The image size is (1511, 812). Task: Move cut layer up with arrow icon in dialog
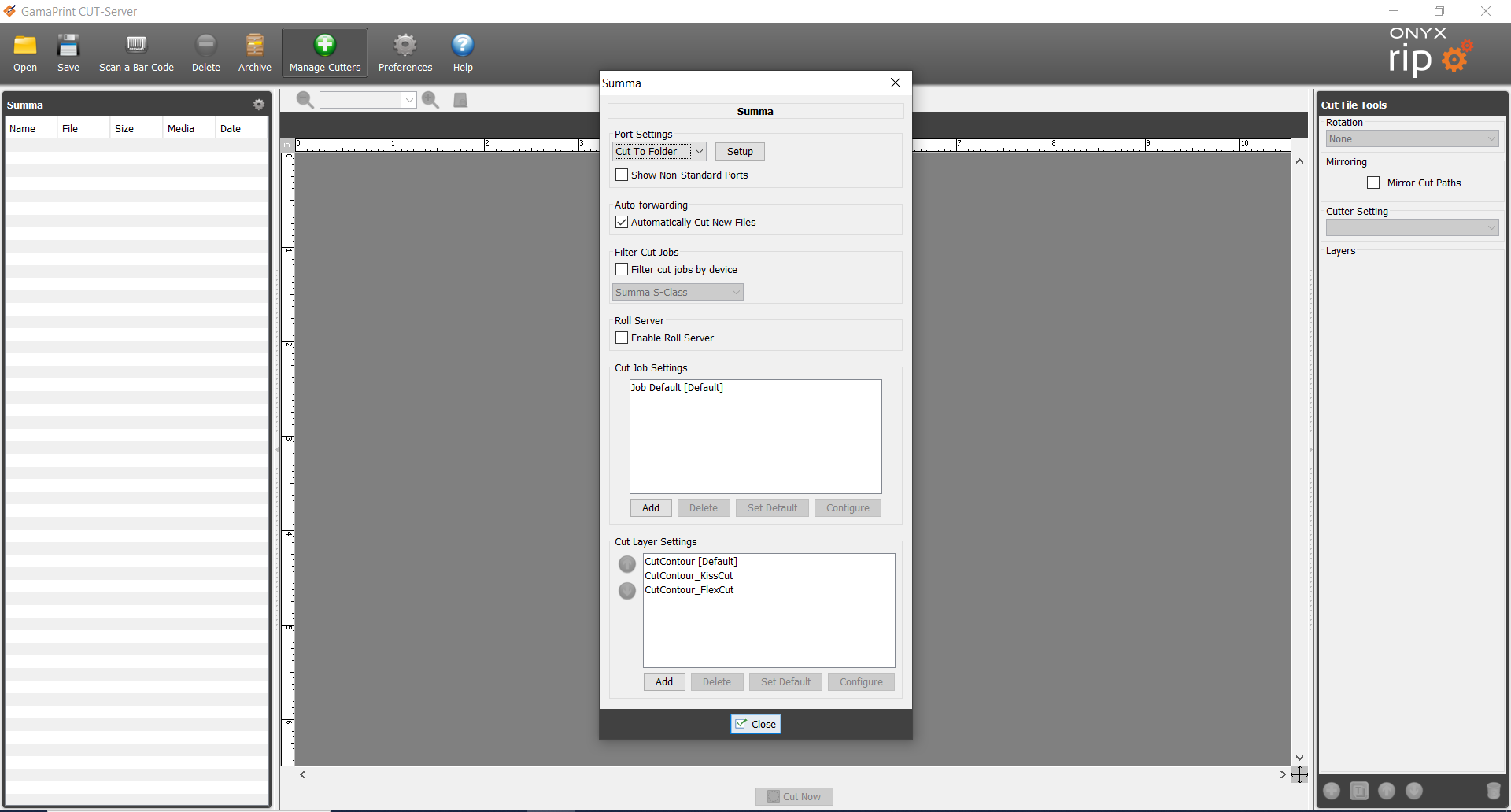[x=627, y=564]
